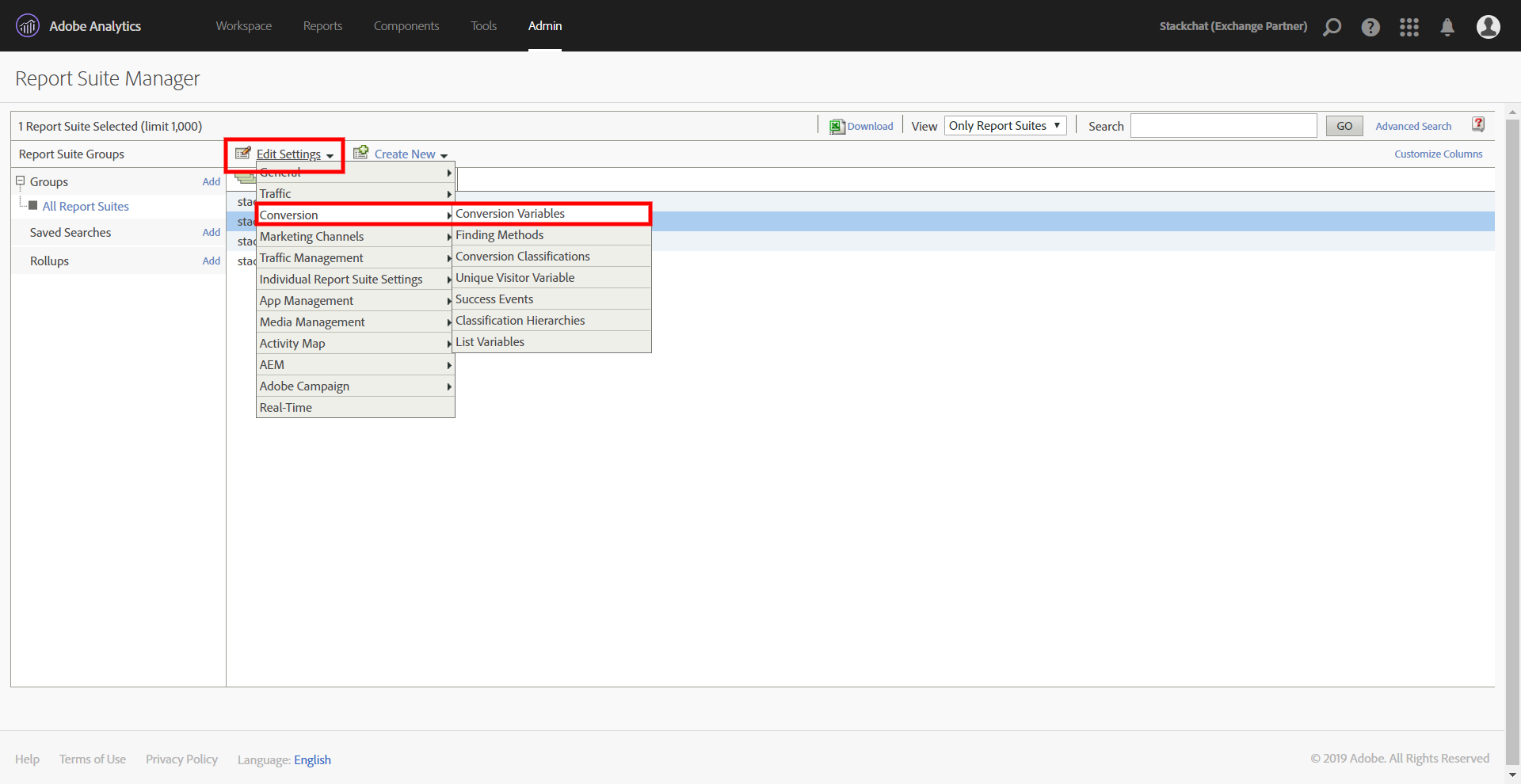Screen dimensions: 1521x784
Task: Open the help question mark icon
Action: (x=1370, y=27)
